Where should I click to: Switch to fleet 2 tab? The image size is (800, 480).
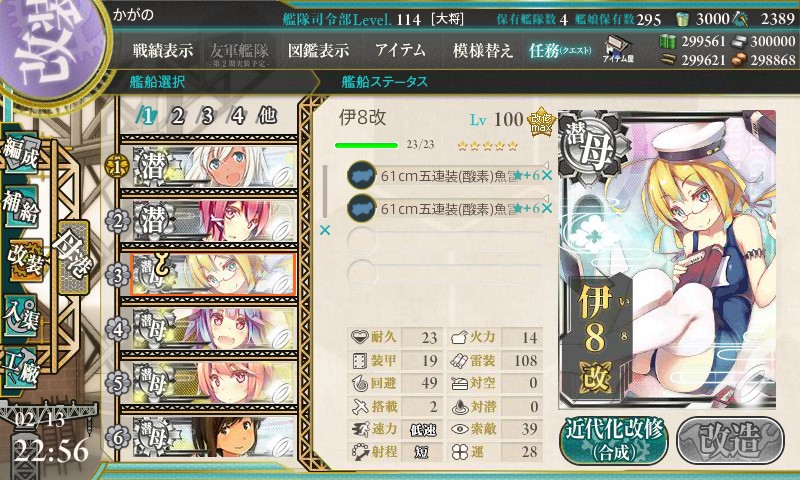[x=178, y=116]
